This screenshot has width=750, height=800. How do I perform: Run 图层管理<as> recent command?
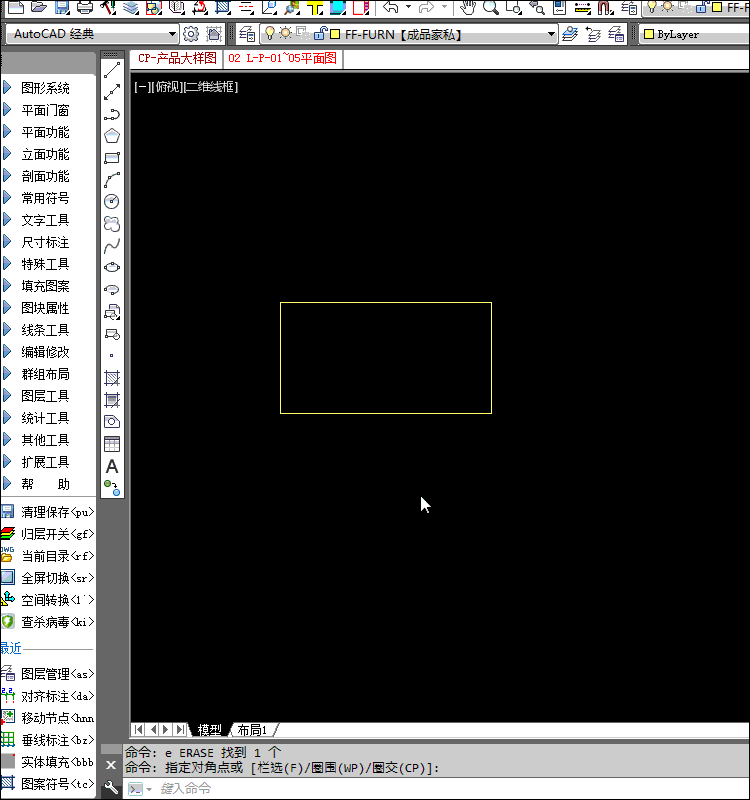pos(48,674)
